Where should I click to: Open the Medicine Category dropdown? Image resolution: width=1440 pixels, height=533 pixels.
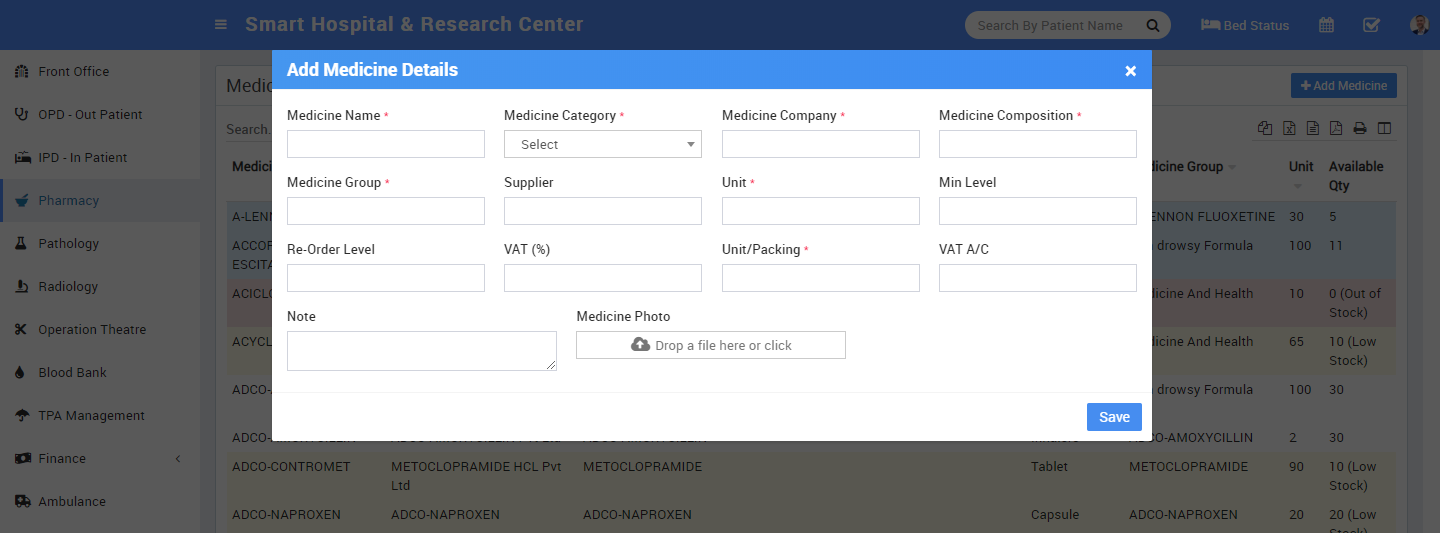603,144
